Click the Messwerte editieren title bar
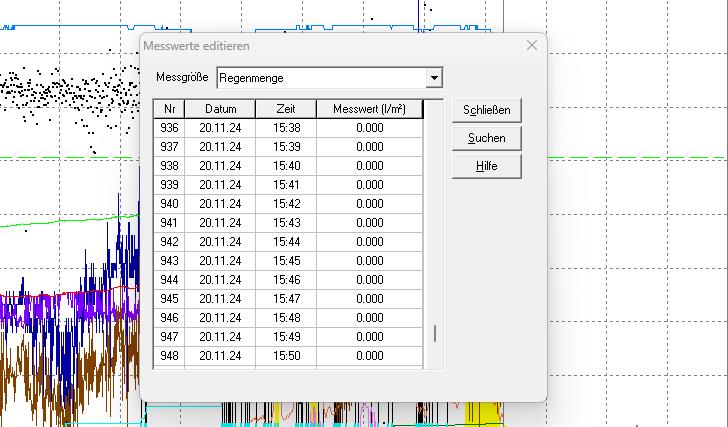This screenshot has width=728, height=427. point(320,46)
